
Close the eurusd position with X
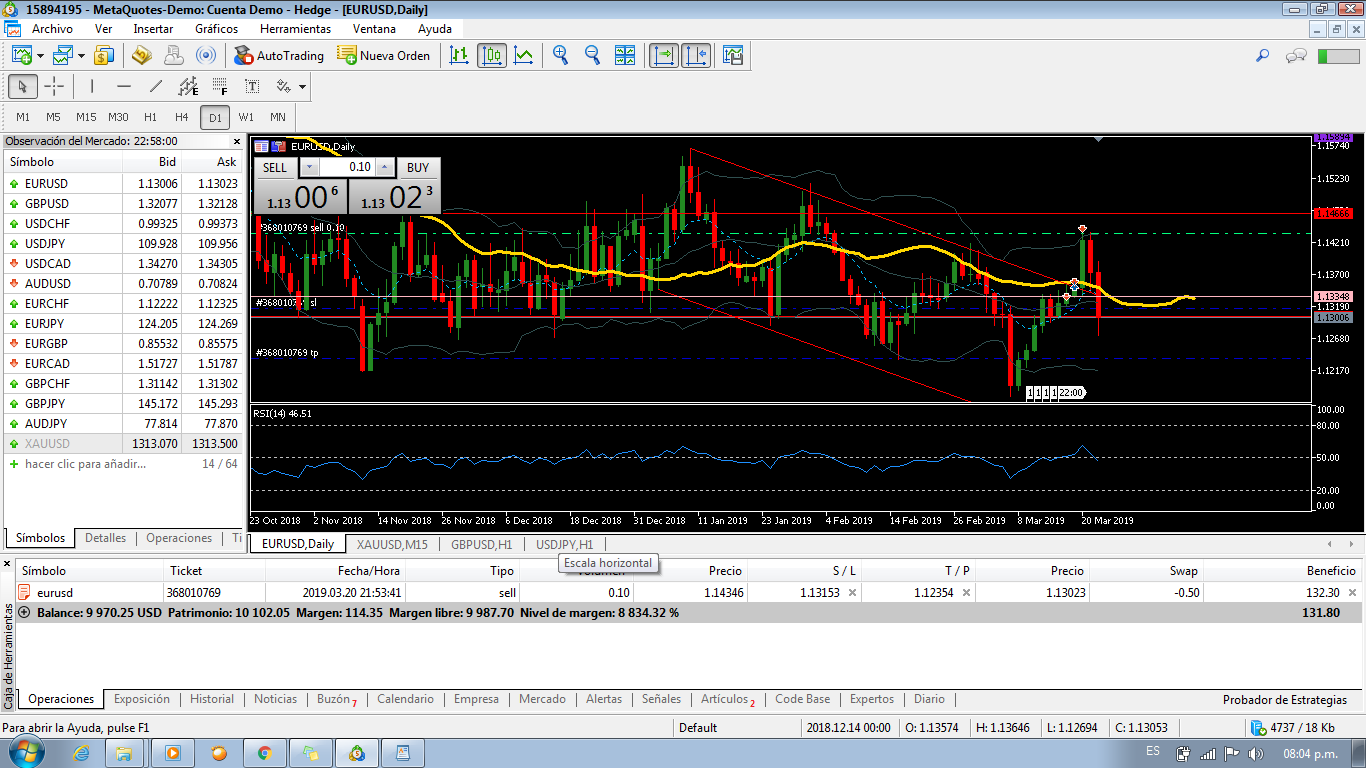[1353, 593]
